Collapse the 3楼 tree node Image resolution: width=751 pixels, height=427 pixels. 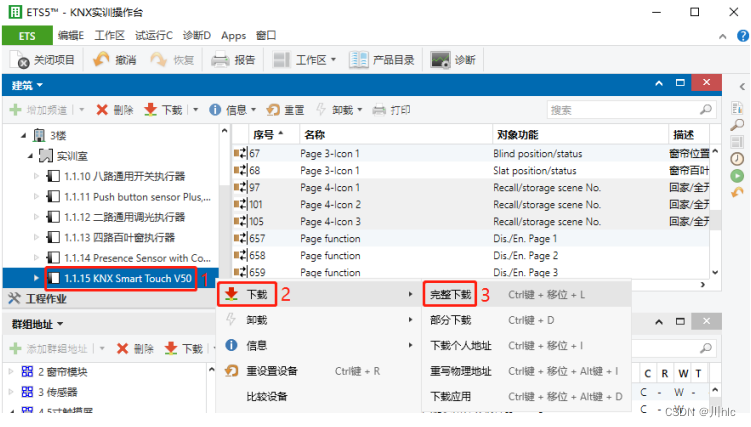[22, 135]
